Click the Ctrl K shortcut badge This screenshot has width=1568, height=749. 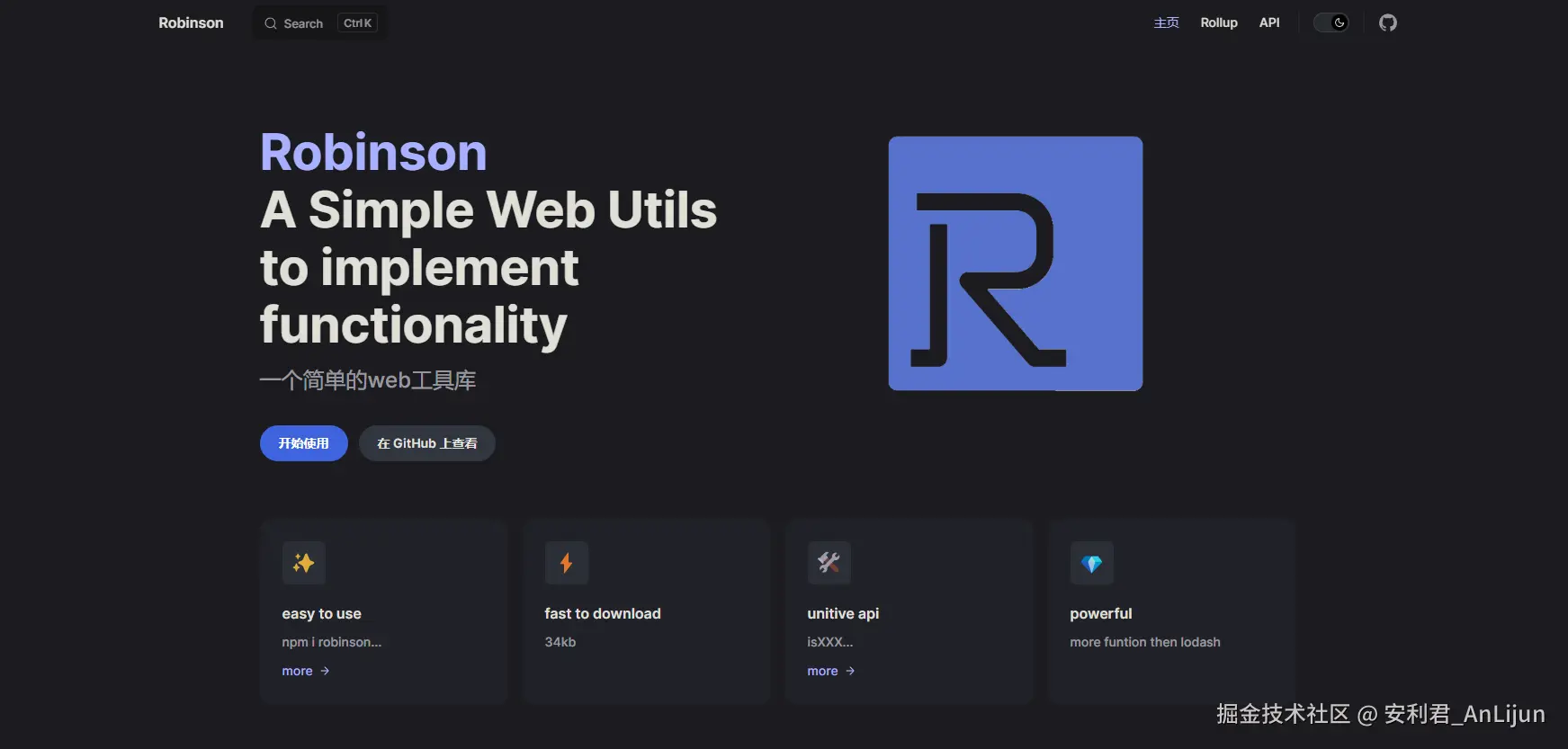(357, 23)
